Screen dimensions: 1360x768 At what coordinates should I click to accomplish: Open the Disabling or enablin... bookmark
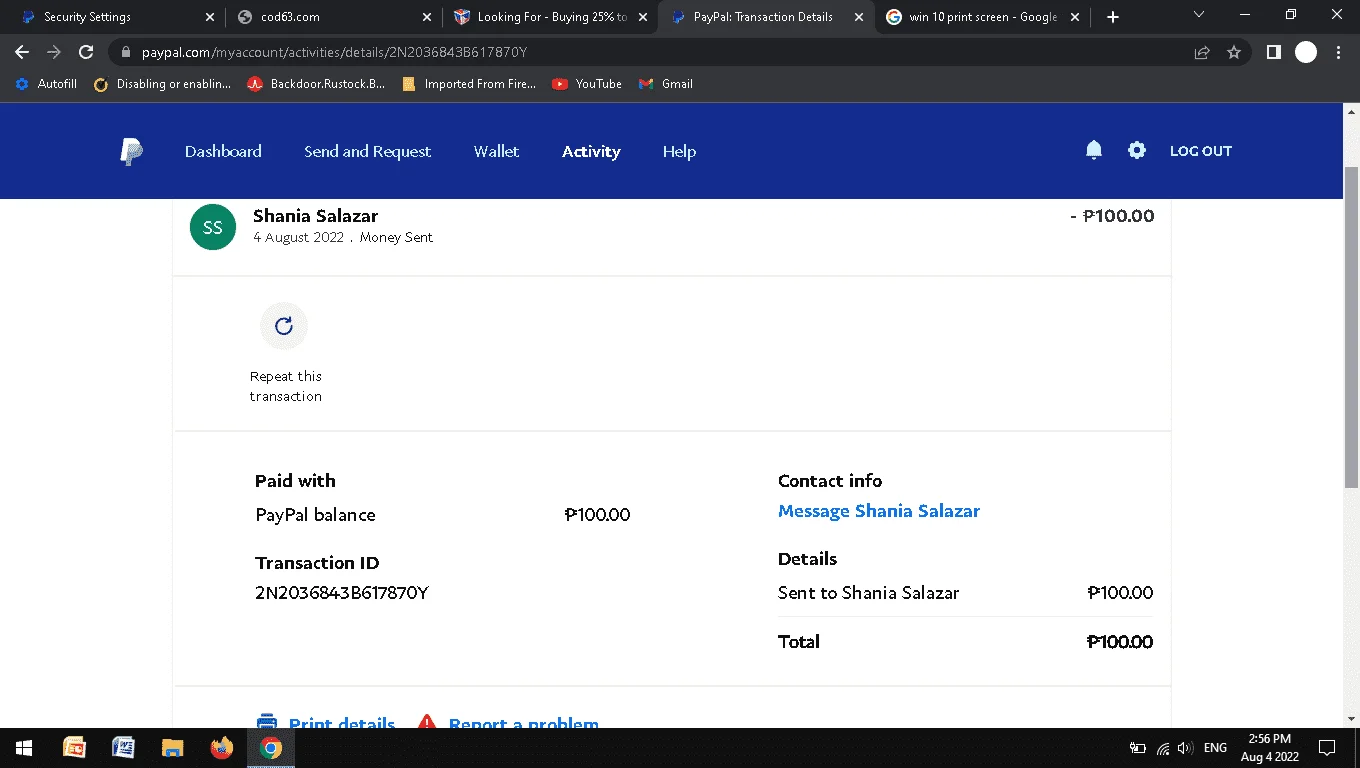(x=162, y=84)
